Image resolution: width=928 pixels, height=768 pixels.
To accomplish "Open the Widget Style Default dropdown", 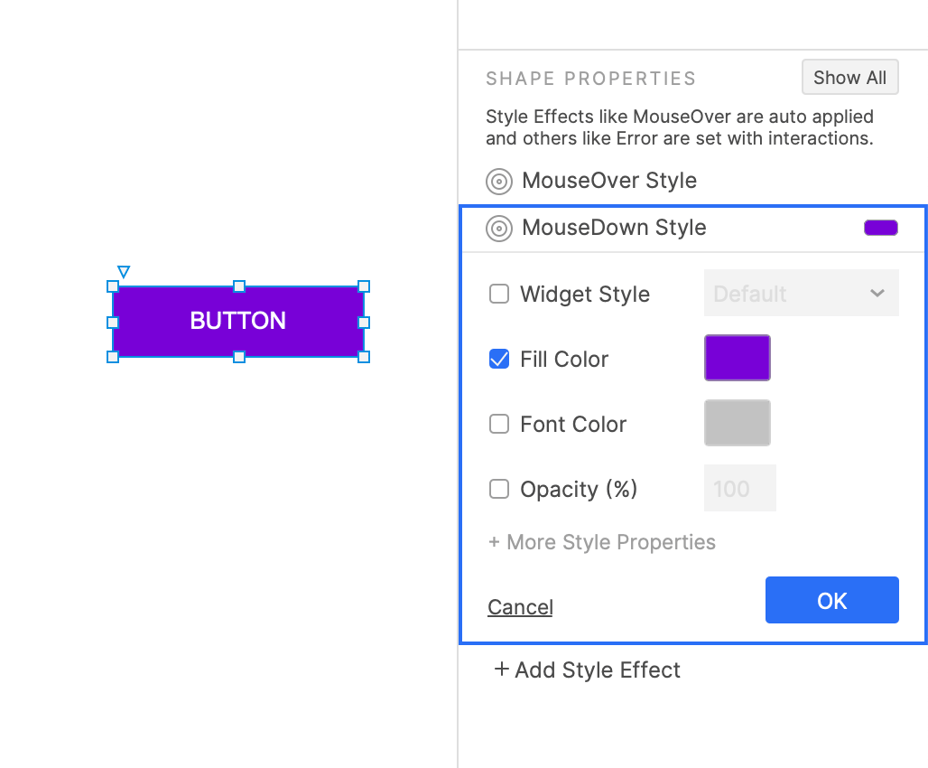I will [x=801, y=294].
